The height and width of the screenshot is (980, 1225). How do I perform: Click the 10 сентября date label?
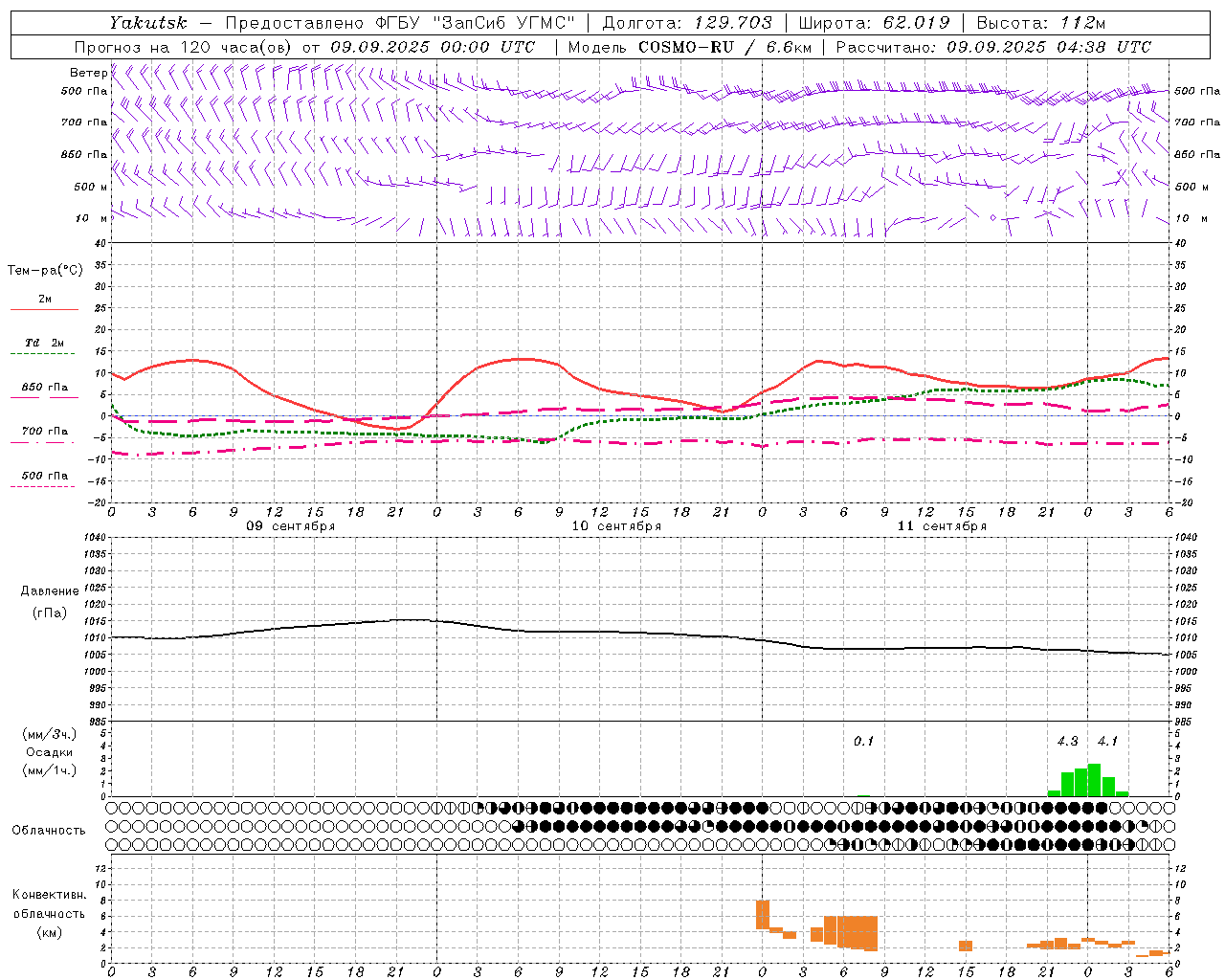coord(616,526)
